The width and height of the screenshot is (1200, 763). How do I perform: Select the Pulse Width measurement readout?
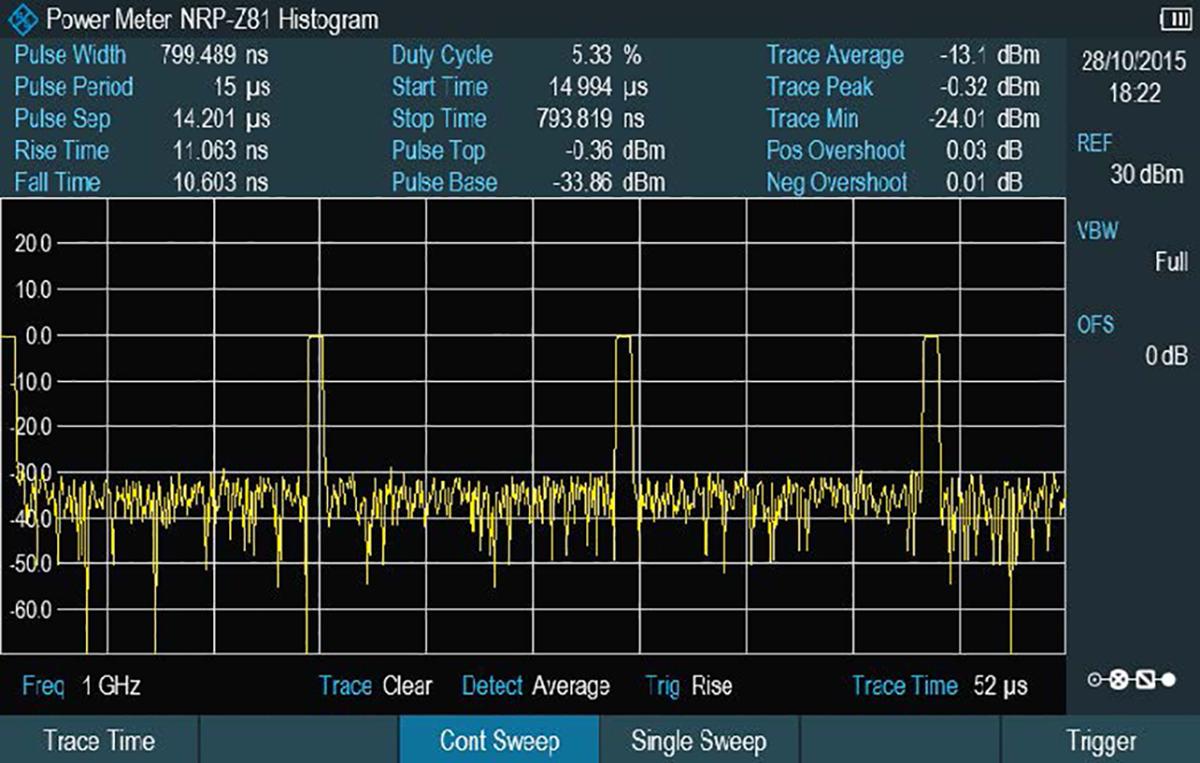click(141, 55)
